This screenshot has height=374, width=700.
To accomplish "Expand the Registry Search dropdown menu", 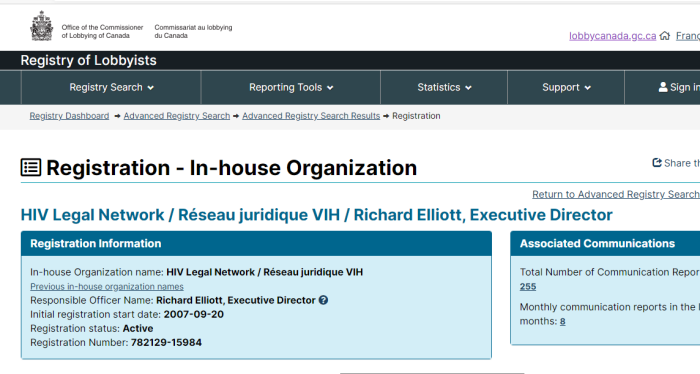I will 111,87.
